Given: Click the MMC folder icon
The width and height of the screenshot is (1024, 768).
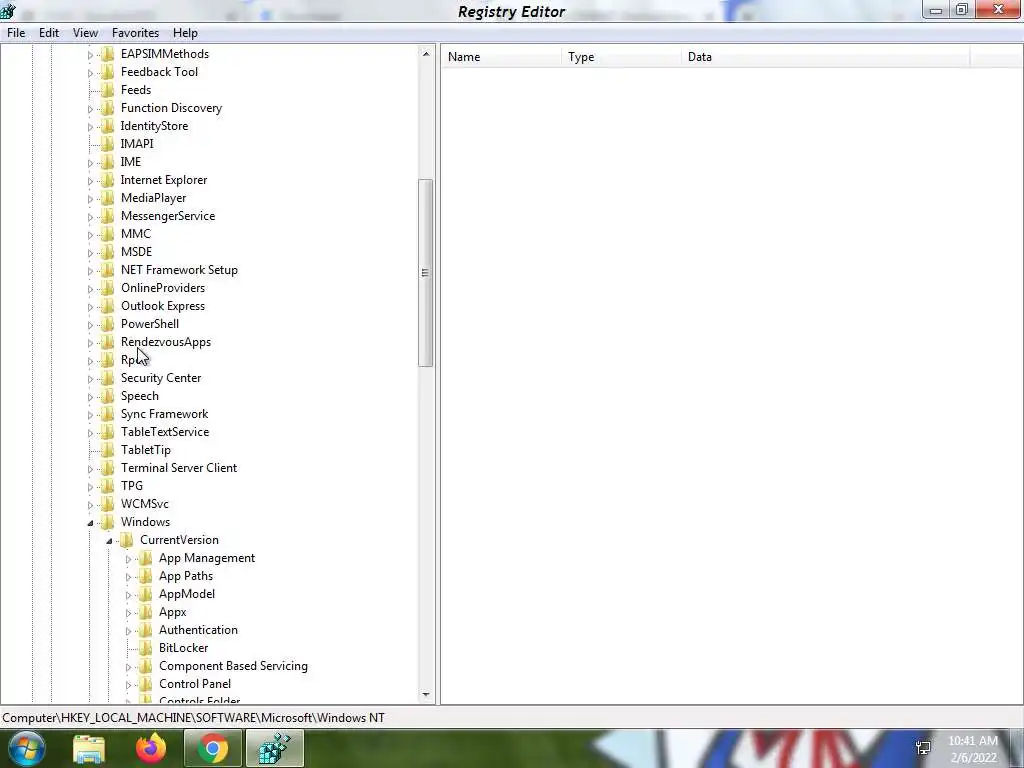Looking at the screenshot, I should tap(108, 234).
